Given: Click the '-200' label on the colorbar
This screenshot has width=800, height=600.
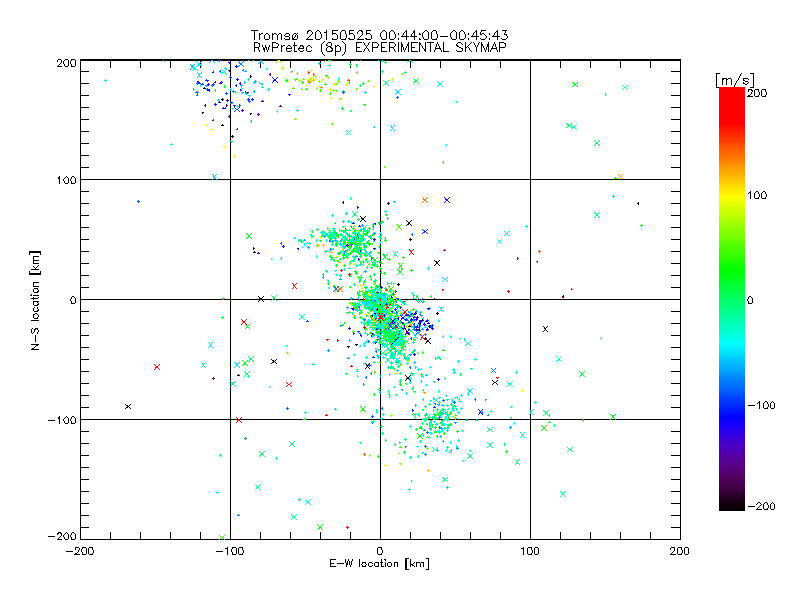Looking at the screenshot, I should pyautogui.click(x=761, y=506).
